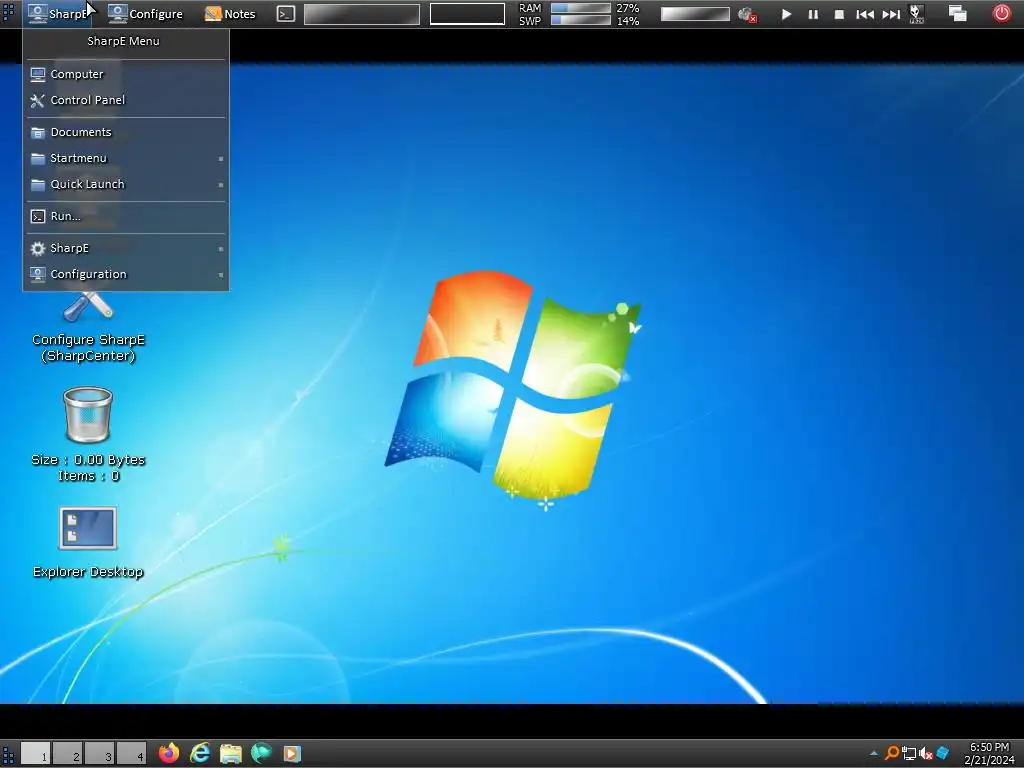The image size is (1024, 768).
Task: Open Control Panel in SharpE Menu
Action: point(125,100)
